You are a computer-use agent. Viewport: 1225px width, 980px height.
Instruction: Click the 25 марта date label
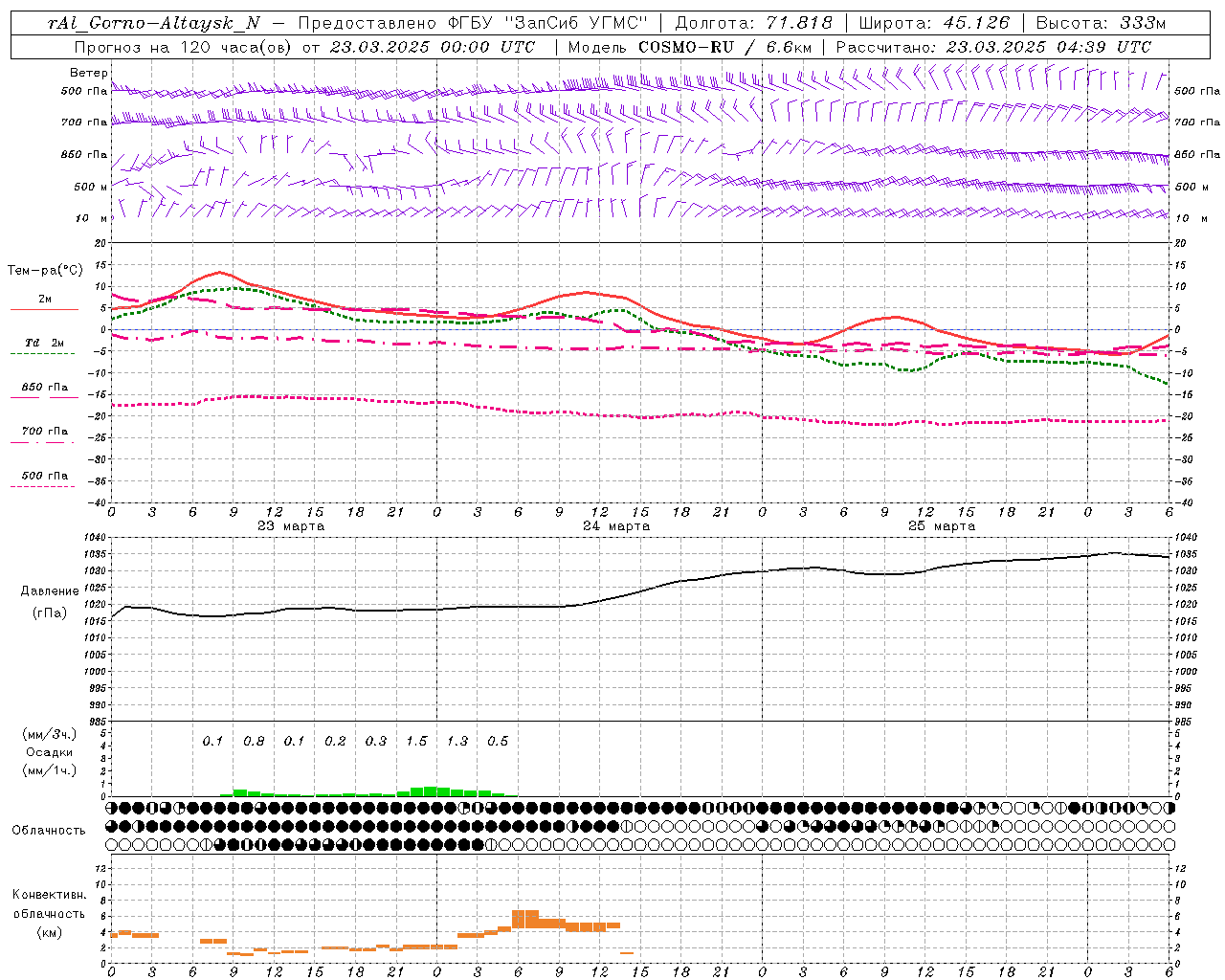point(942,526)
